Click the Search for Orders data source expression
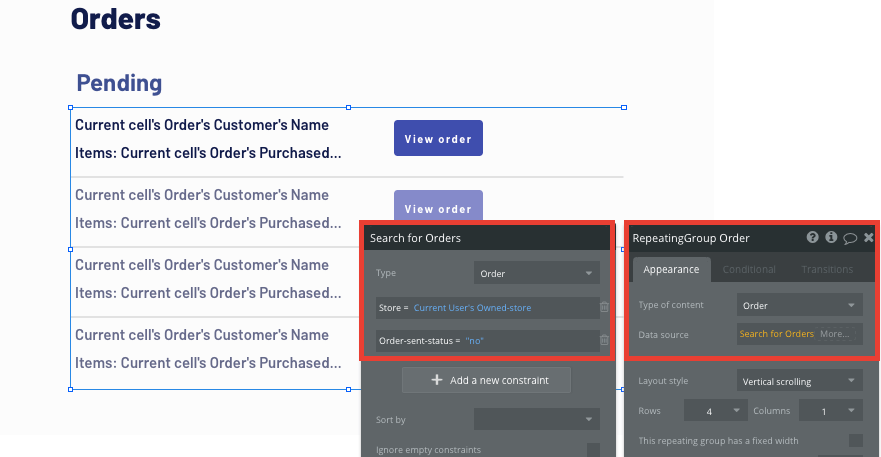 pos(776,334)
